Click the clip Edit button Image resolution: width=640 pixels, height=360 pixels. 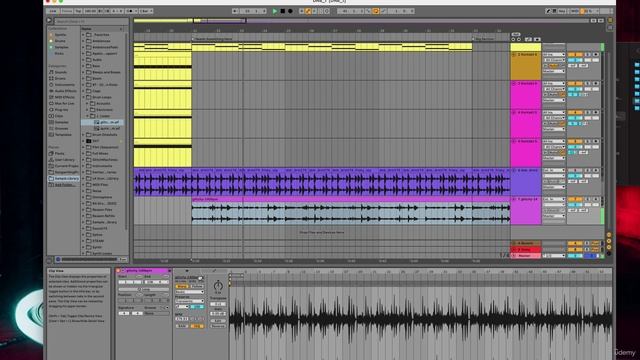tap(218, 321)
